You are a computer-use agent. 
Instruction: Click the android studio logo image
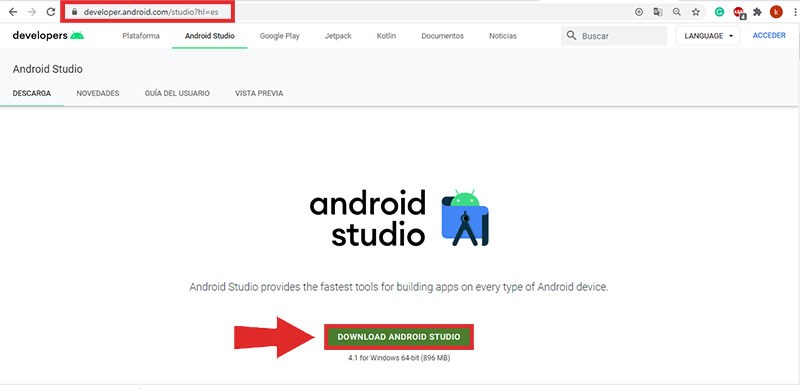click(399, 218)
